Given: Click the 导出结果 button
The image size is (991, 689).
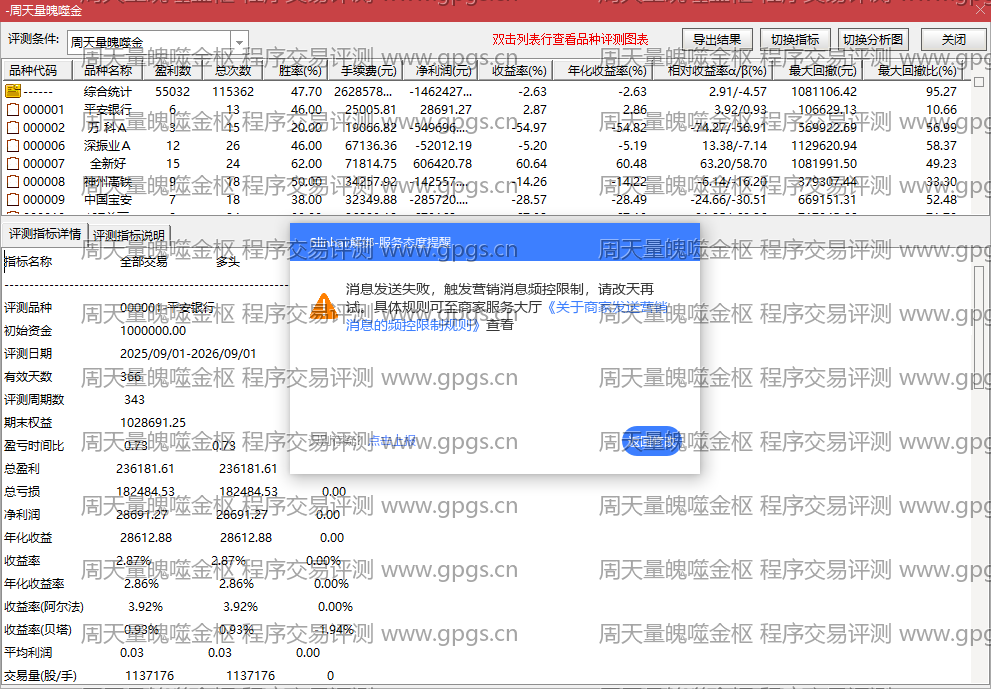Looking at the screenshot, I should click(x=717, y=39).
